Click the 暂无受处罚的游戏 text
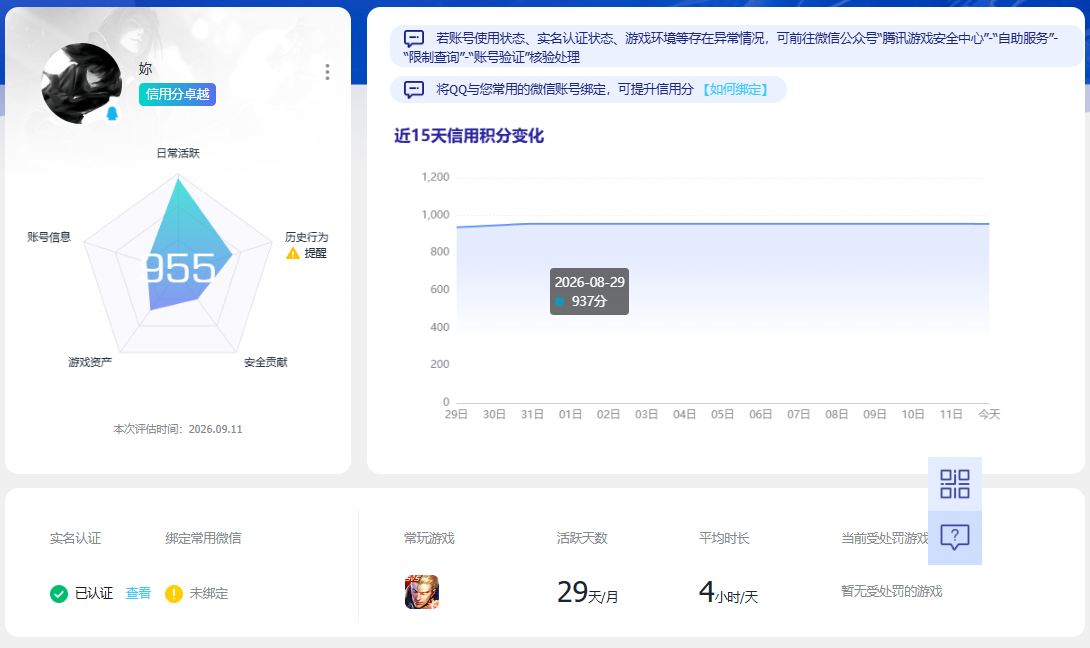Viewport: 1090px width, 648px height. (892, 591)
